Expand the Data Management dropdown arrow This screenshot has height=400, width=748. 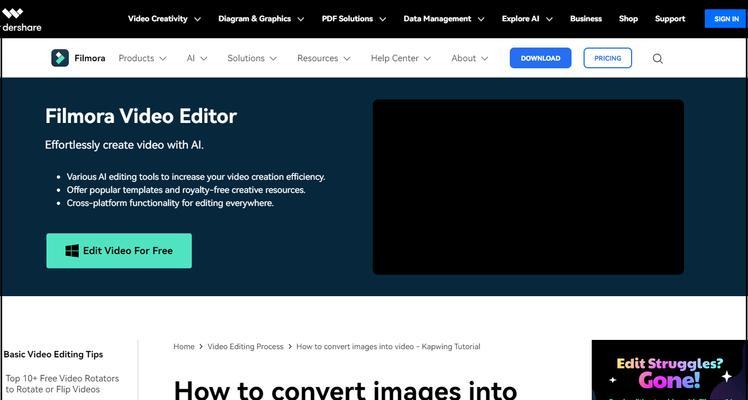(x=481, y=20)
